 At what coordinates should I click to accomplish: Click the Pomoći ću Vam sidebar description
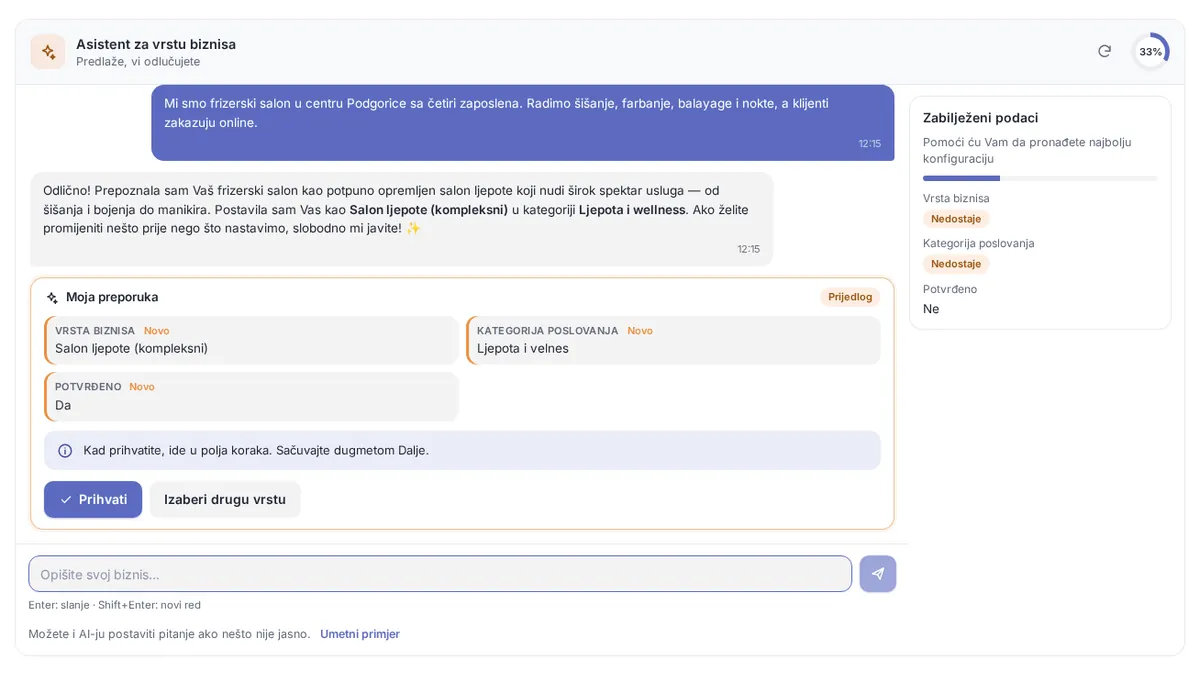[x=1027, y=151]
